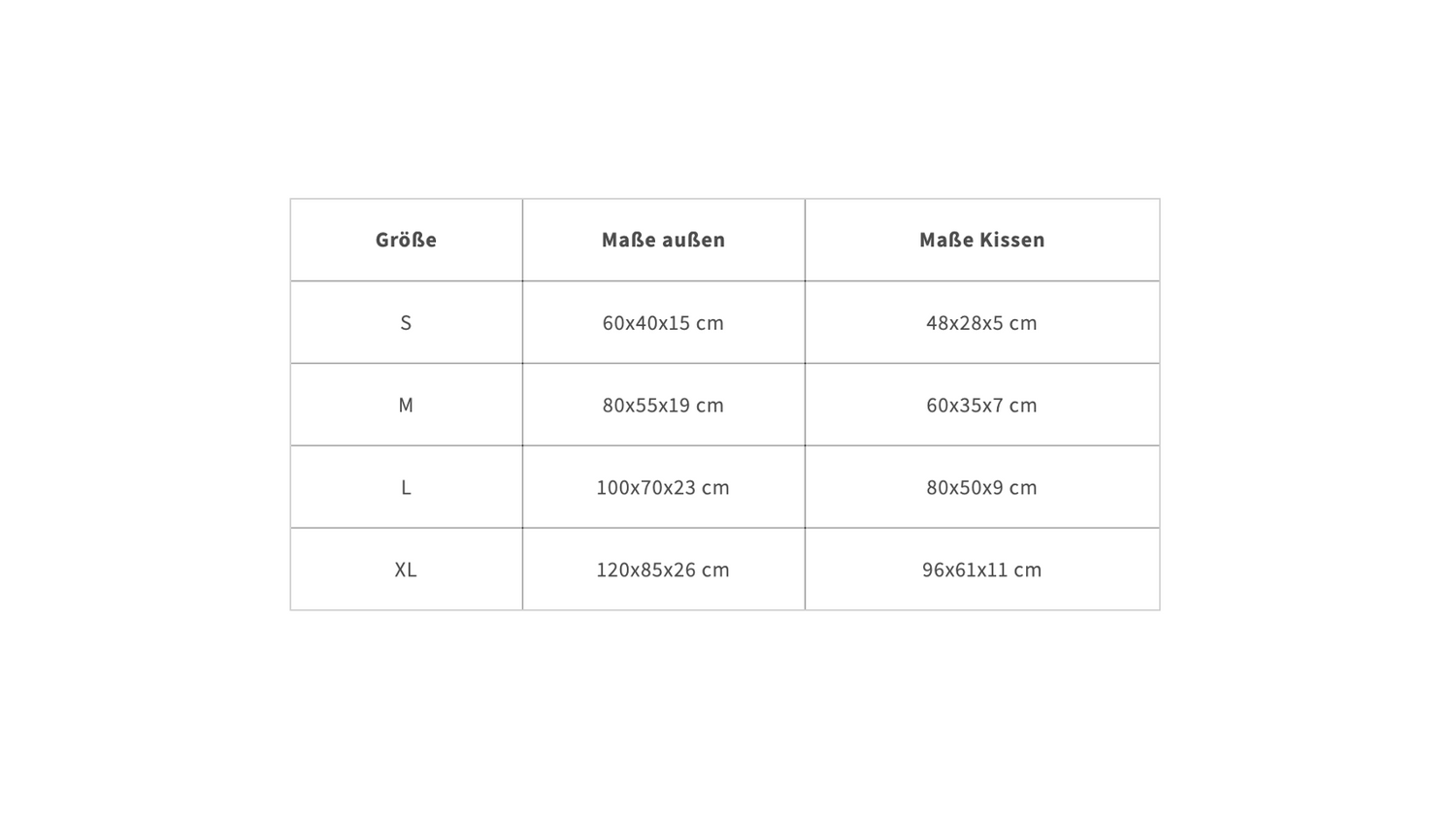Select the size M cell

406,406
